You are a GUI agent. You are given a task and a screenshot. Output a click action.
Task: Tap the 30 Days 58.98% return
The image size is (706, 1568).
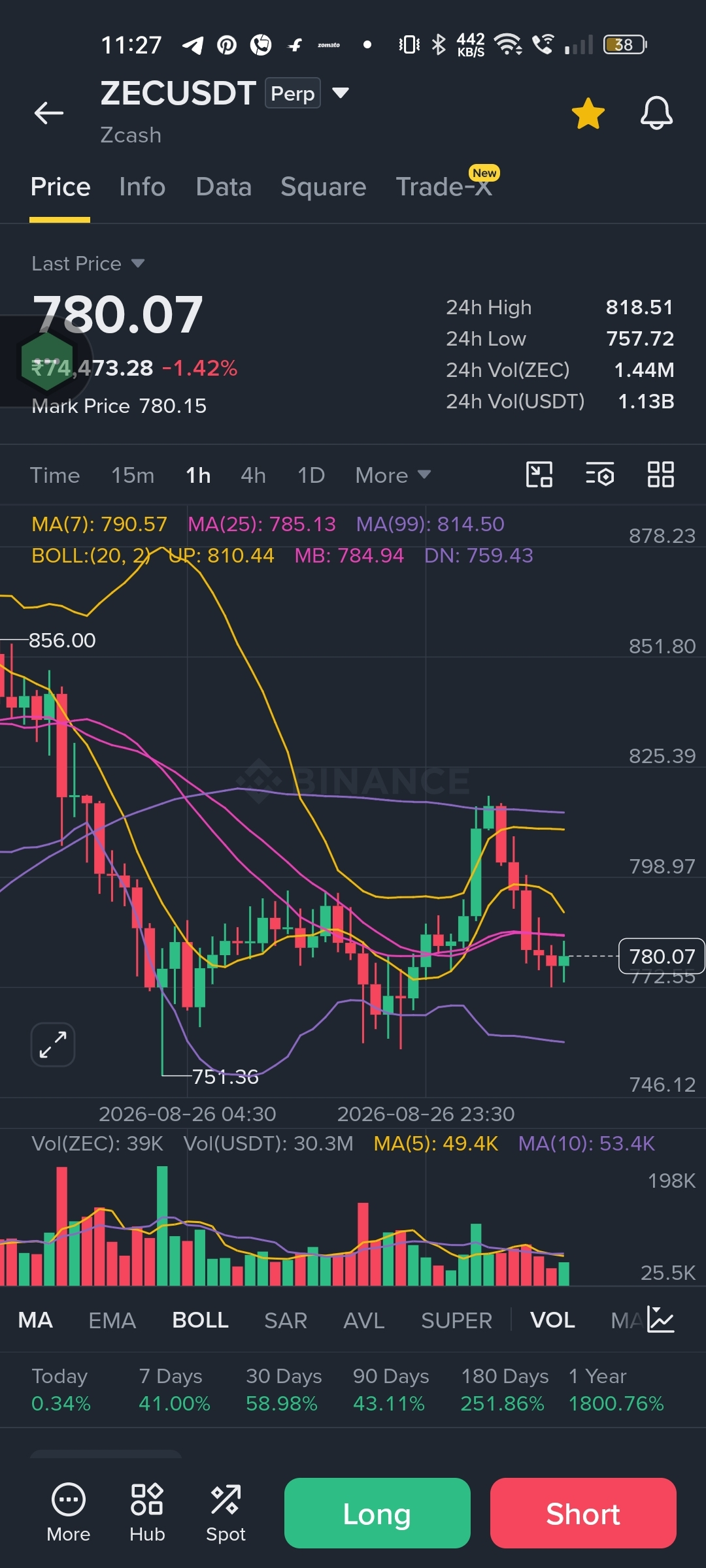283,1390
